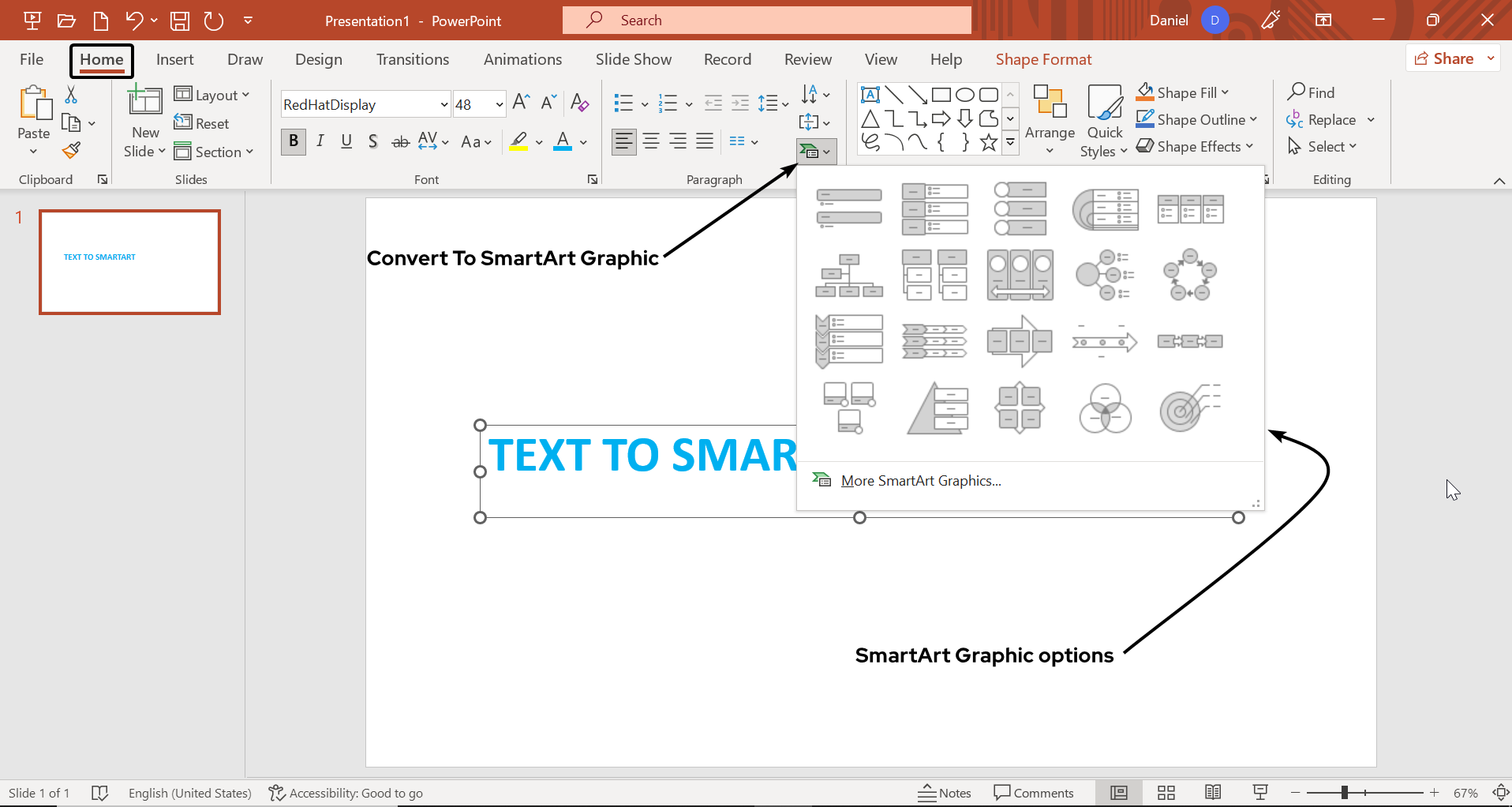Click More SmartArt Graphics link

921,480
